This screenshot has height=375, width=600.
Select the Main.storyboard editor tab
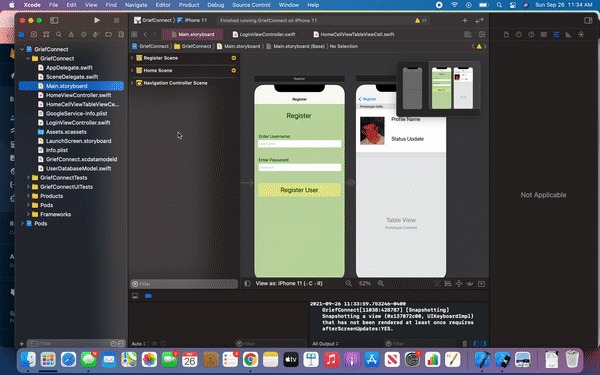pyautogui.click(x=192, y=34)
